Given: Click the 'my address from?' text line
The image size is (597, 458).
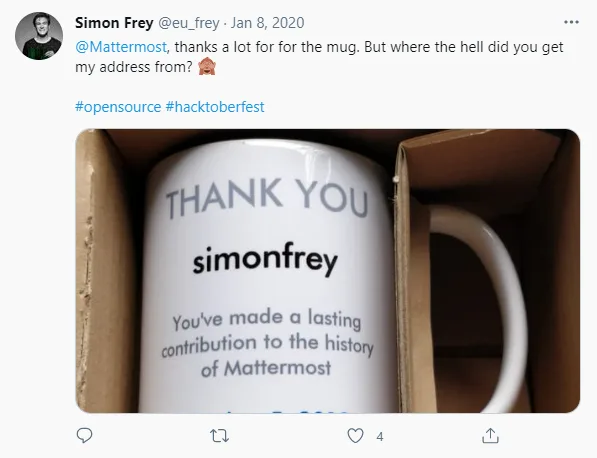Looking at the screenshot, I should [134, 67].
